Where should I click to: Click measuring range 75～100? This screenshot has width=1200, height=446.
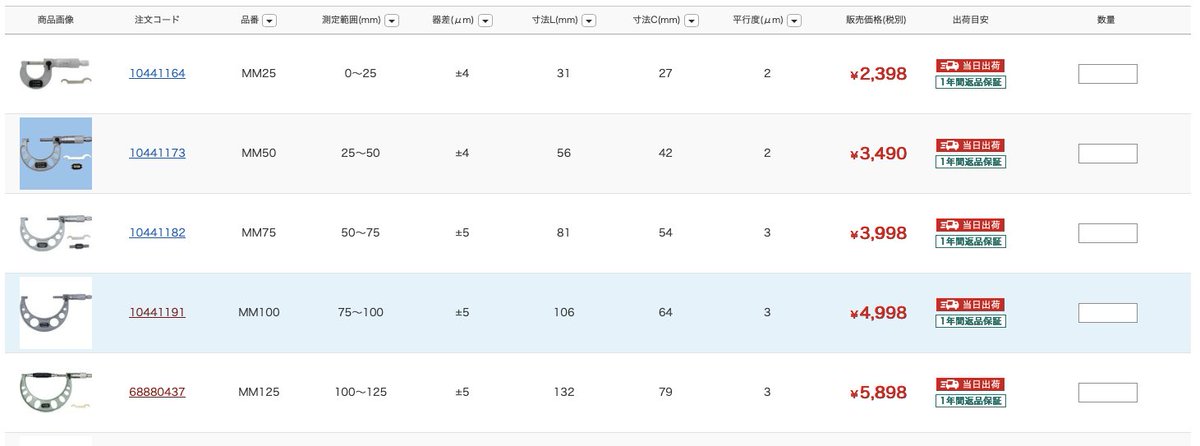tap(360, 313)
